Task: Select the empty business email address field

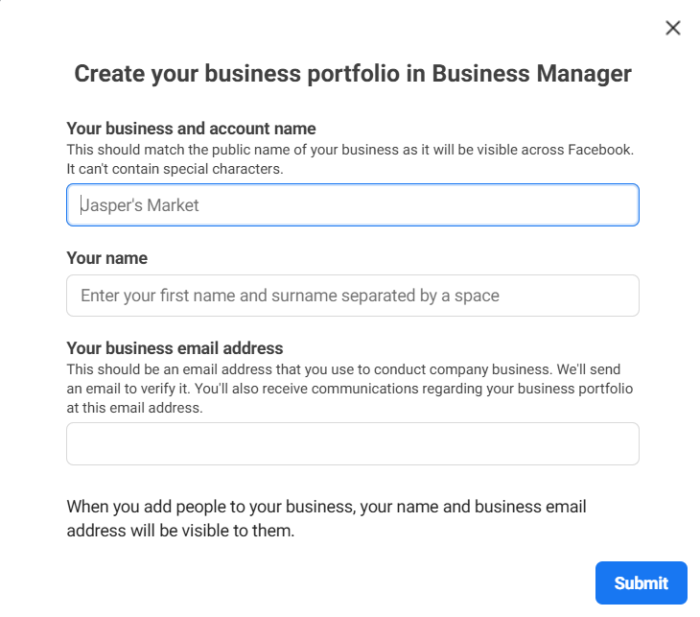Action: coord(352,444)
